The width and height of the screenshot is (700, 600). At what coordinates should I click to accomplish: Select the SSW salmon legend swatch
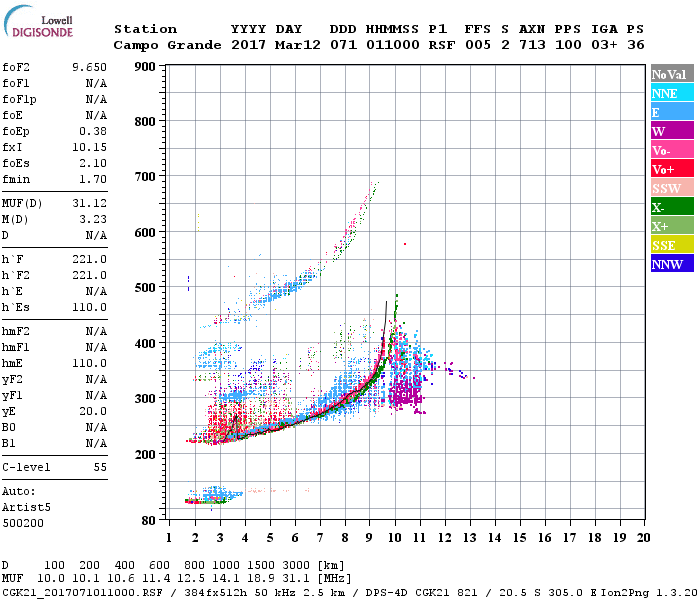(x=672, y=188)
